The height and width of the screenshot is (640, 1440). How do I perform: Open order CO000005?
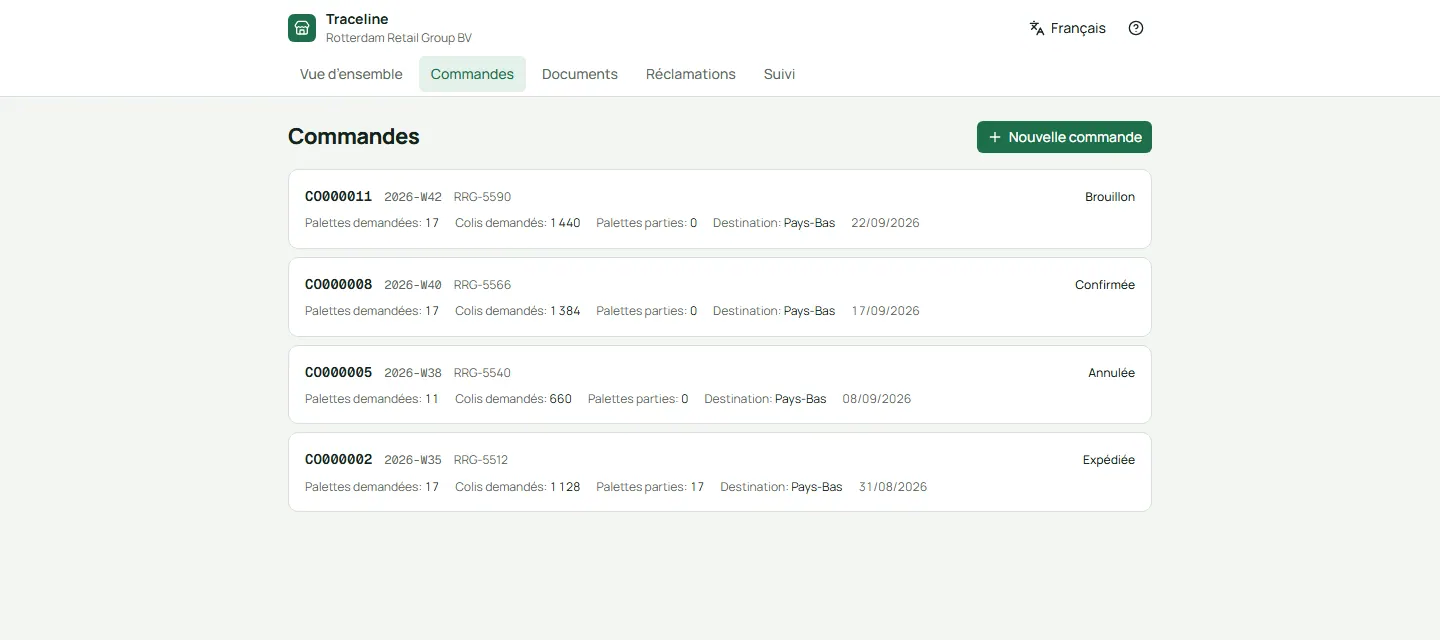pos(720,385)
